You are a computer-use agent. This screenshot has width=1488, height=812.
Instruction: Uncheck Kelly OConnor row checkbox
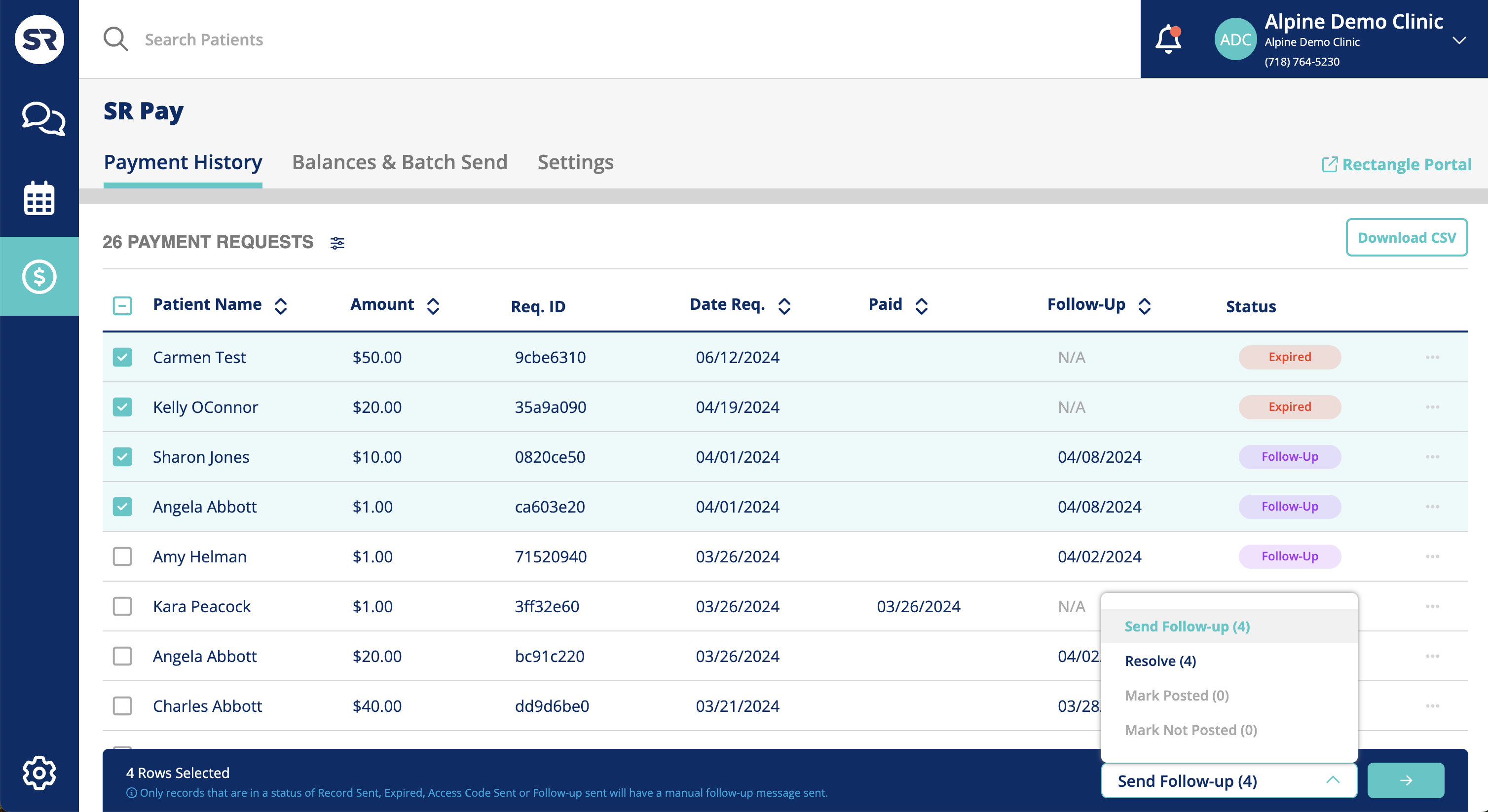(x=122, y=407)
